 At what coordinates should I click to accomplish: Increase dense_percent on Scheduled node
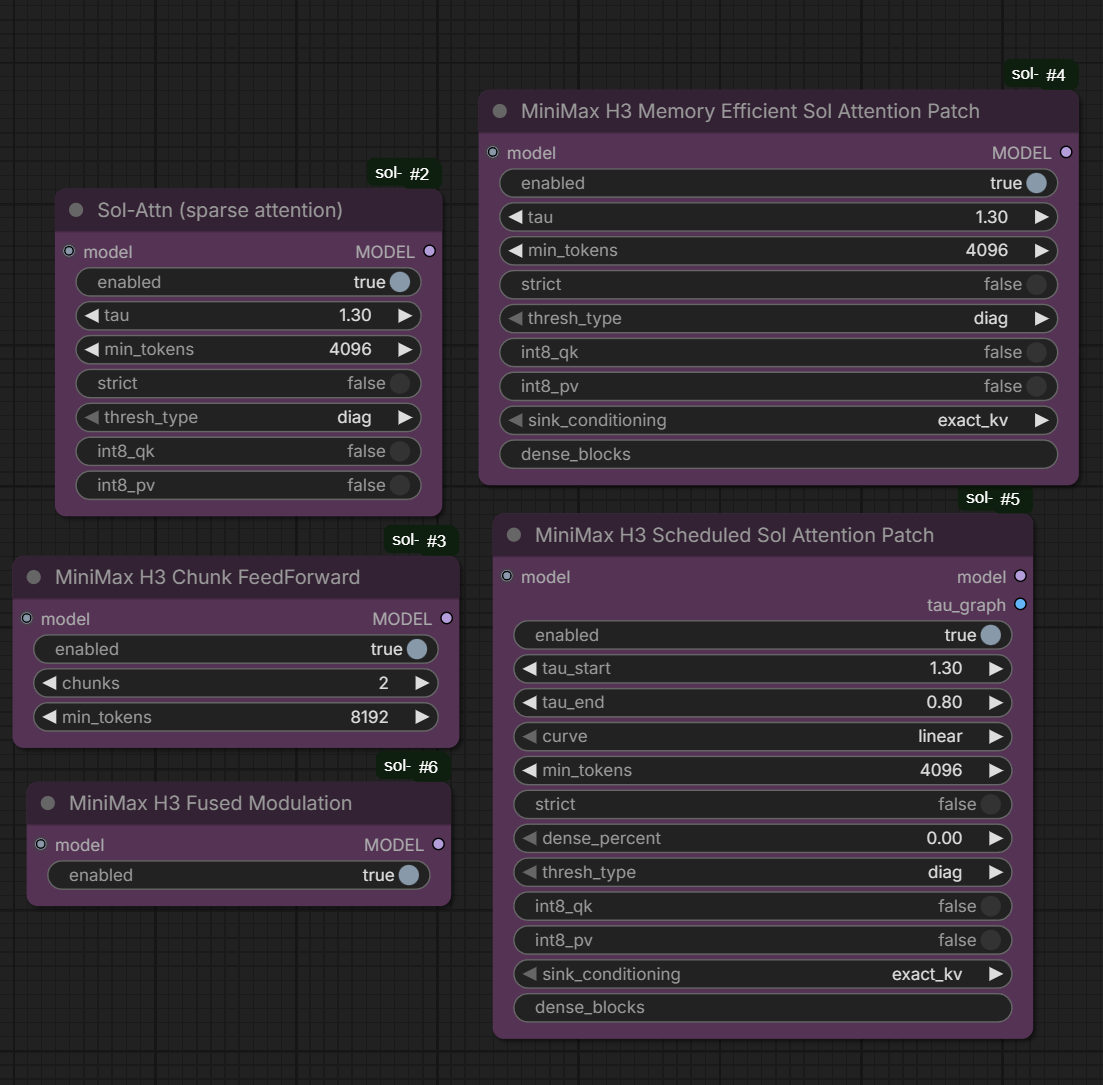pyautogui.click(x=996, y=838)
